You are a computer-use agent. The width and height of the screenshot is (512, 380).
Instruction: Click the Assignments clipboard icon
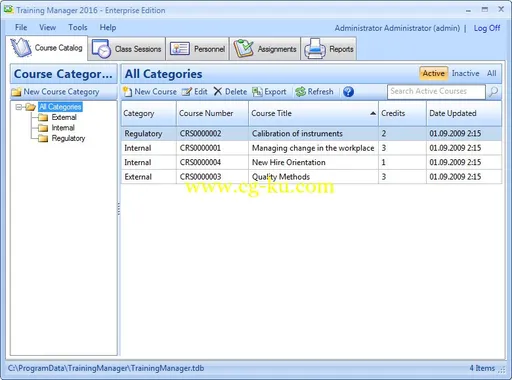coord(243,49)
